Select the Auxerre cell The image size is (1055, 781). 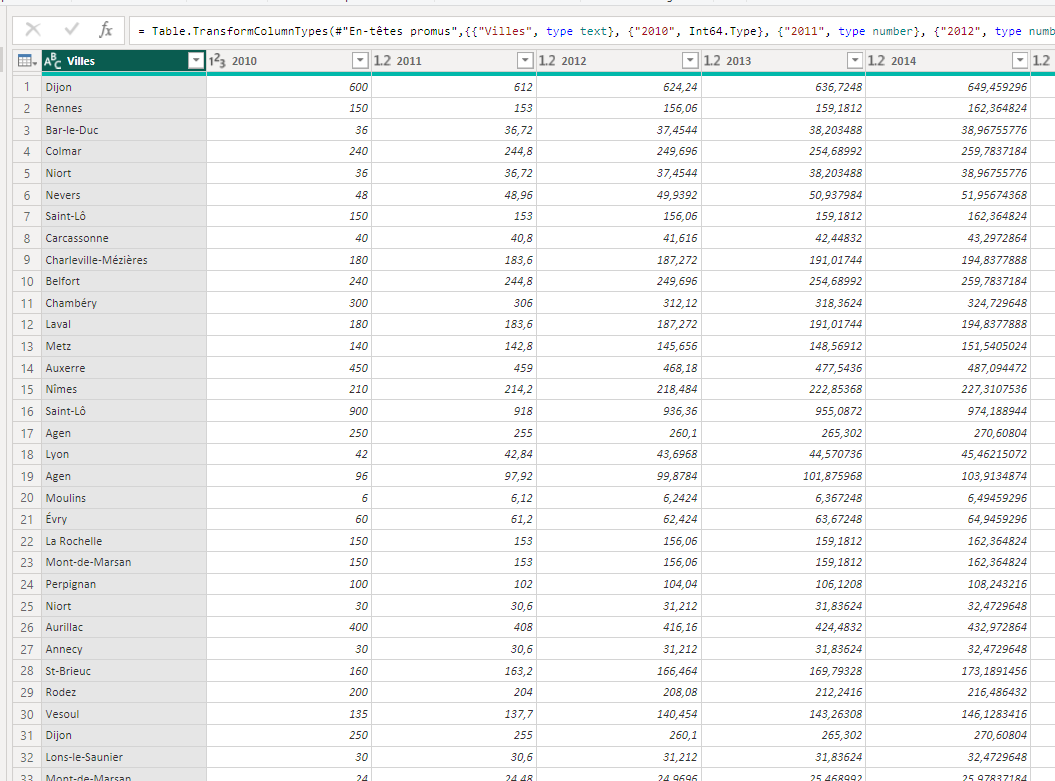pos(124,368)
